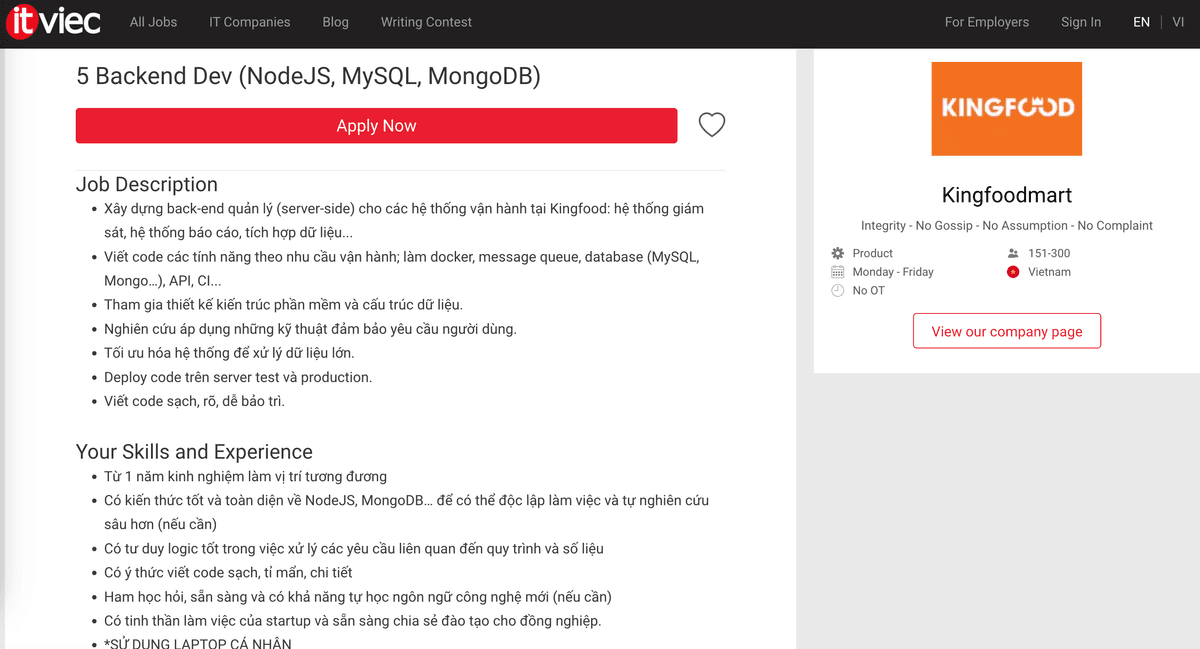Click the Vietnam flag icon
Image resolution: width=1200 pixels, height=649 pixels.
[x=1011, y=271]
